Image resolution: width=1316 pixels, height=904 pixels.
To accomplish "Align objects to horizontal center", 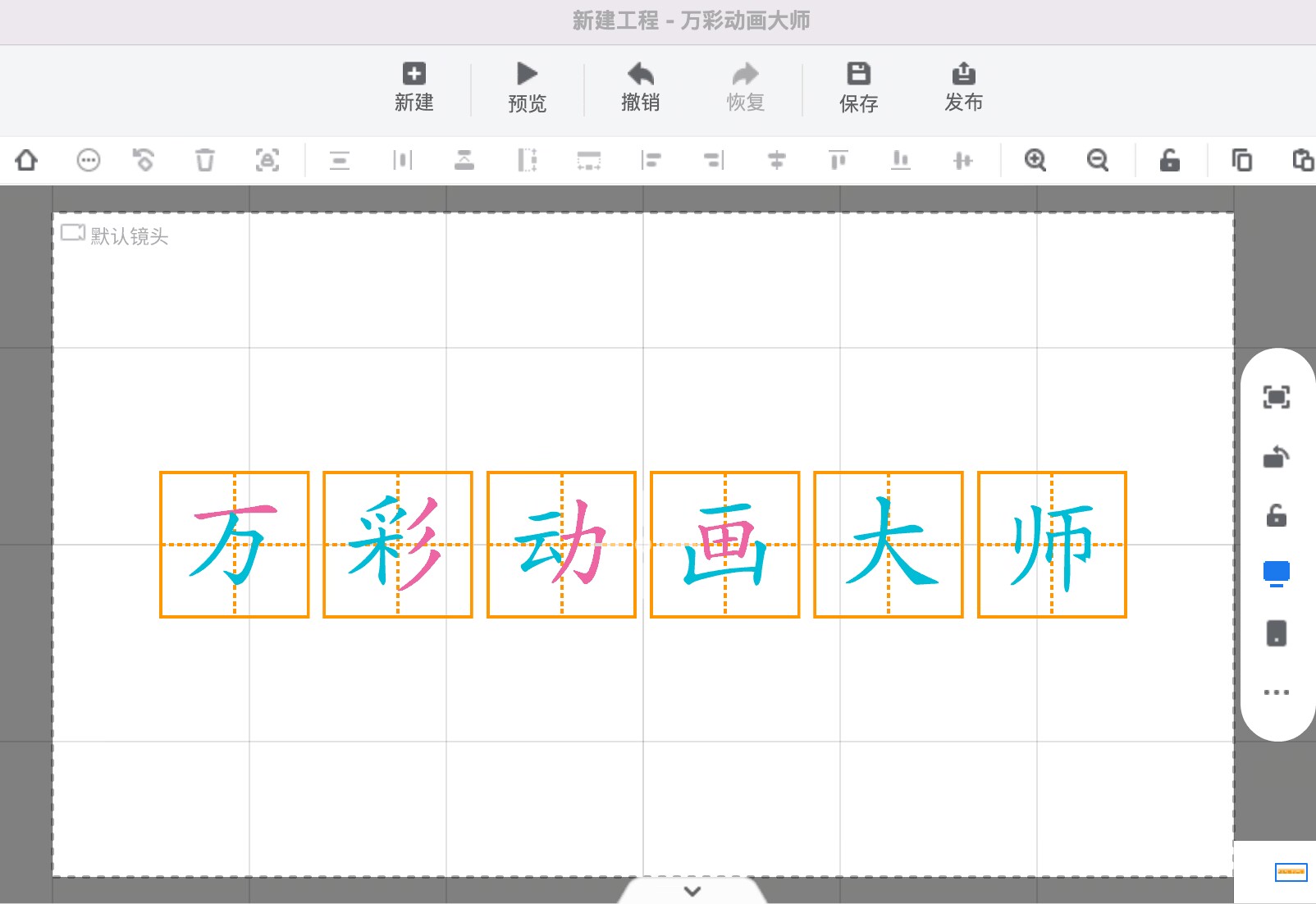I will [776, 160].
